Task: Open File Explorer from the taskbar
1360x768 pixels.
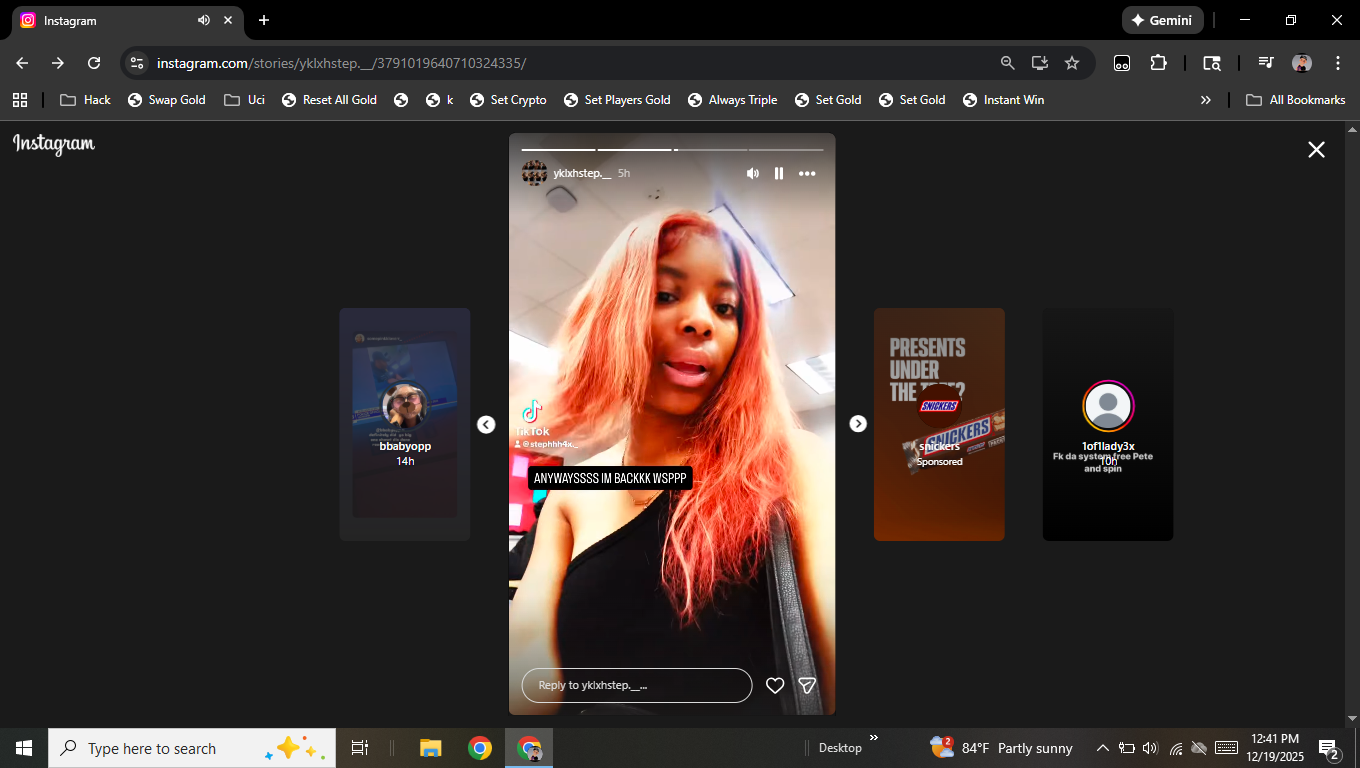Action: coord(431,748)
